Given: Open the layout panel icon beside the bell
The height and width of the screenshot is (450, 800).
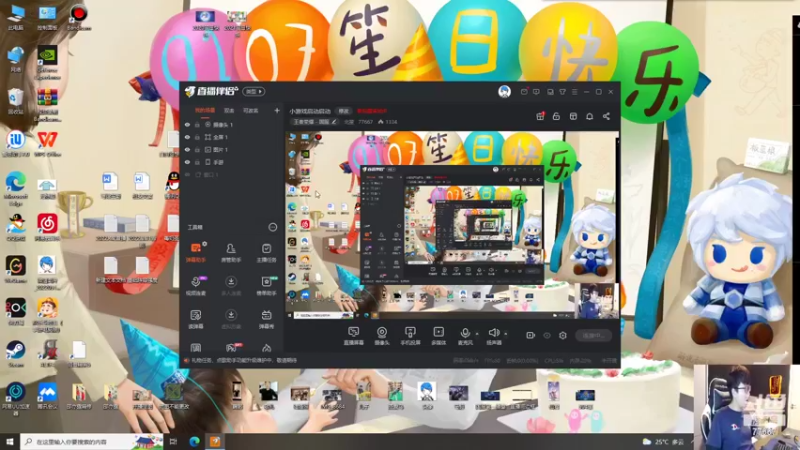Looking at the screenshot, I should click(x=573, y=116).
